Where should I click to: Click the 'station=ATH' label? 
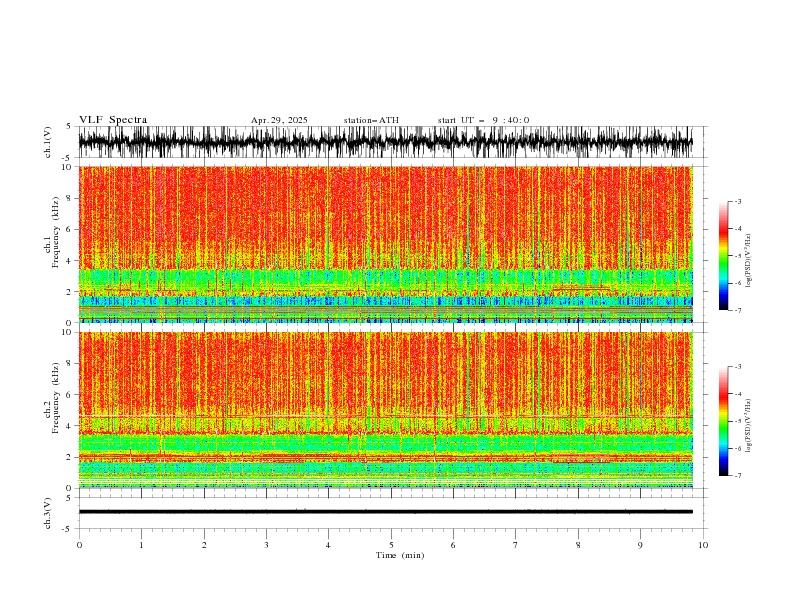371,120
